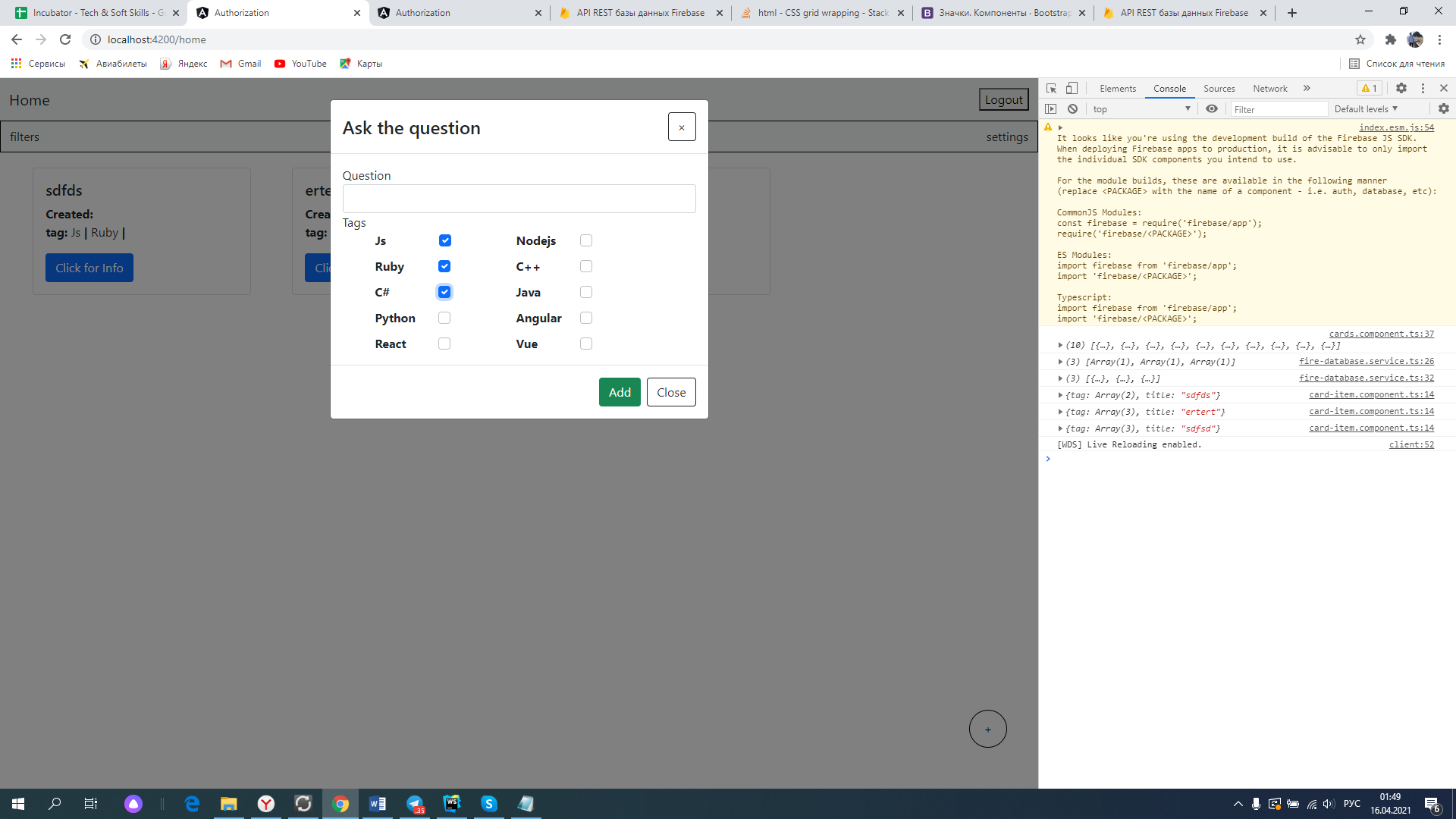Screen dimensions: 1456x819
Task: Enable the Python tag checkbox
Action: click(x=444, y=318)
